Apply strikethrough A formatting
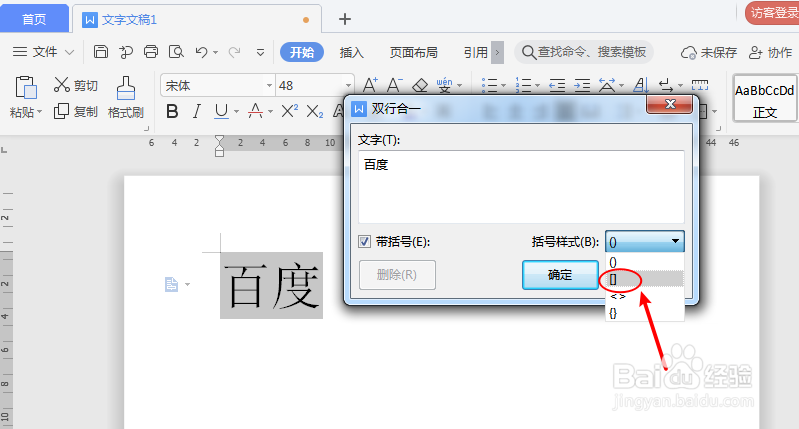Viewport: 799px width, 429px height. [255, 111]
